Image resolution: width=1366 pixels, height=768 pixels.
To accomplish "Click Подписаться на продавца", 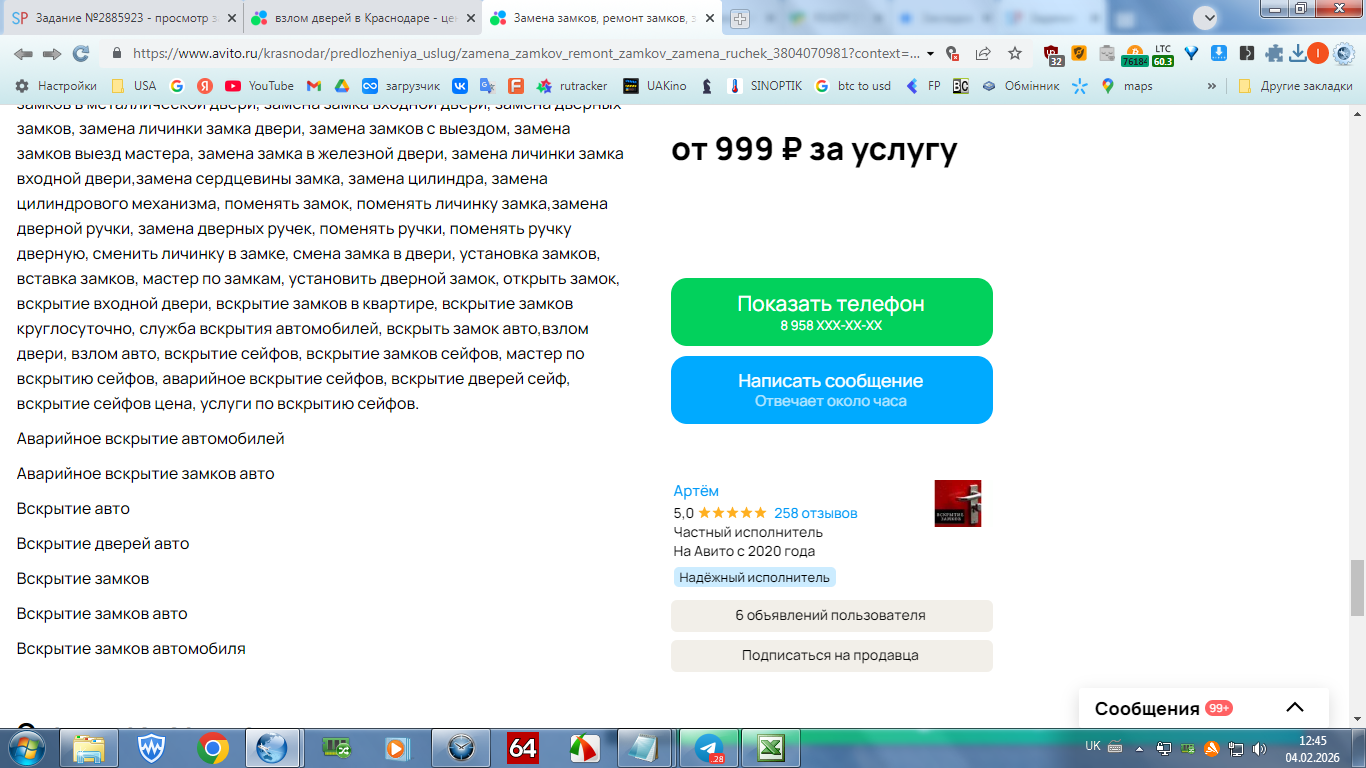I will 832,656.
